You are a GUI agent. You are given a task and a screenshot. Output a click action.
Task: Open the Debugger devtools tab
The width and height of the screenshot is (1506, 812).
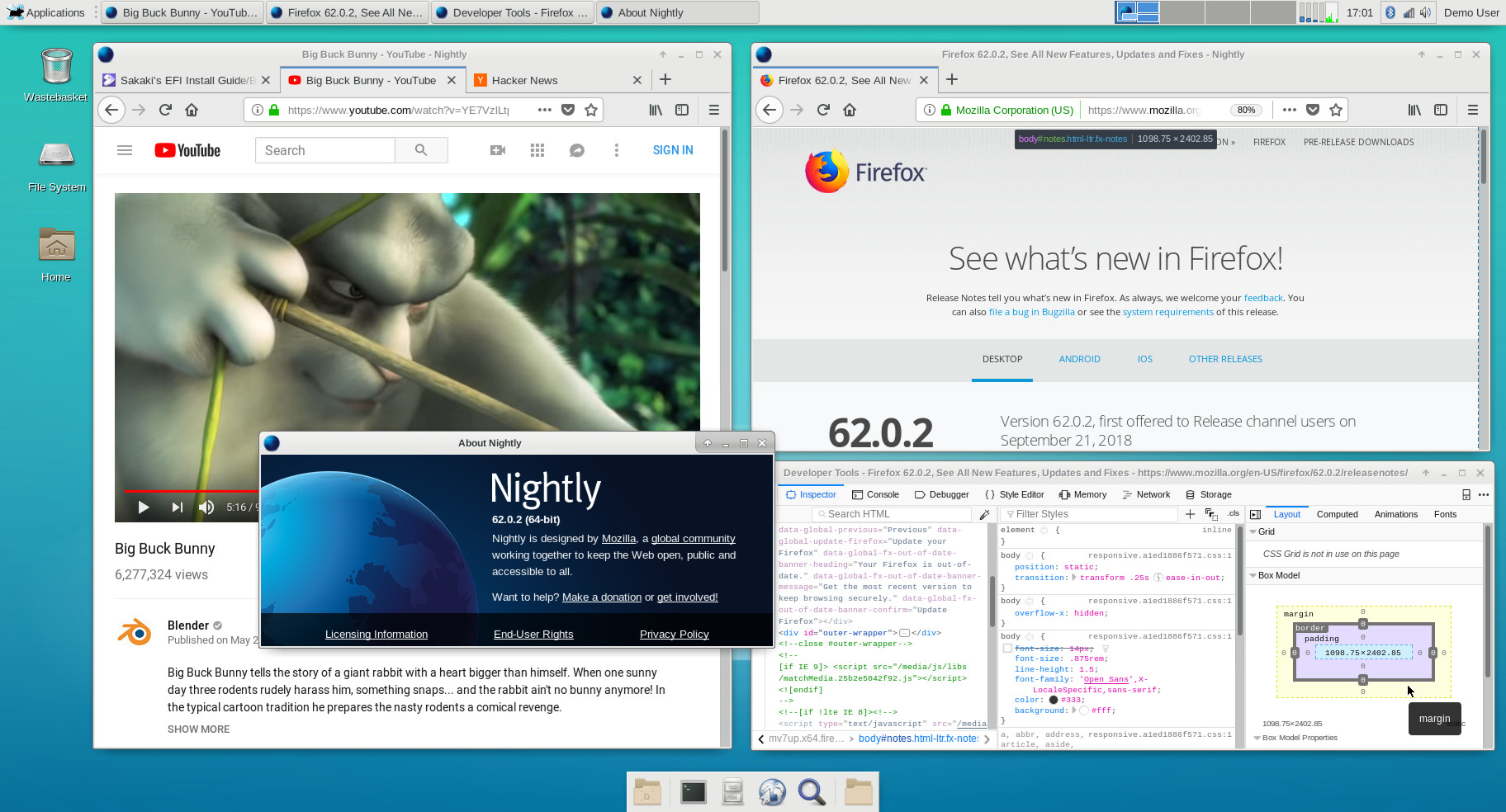(942, 494)
